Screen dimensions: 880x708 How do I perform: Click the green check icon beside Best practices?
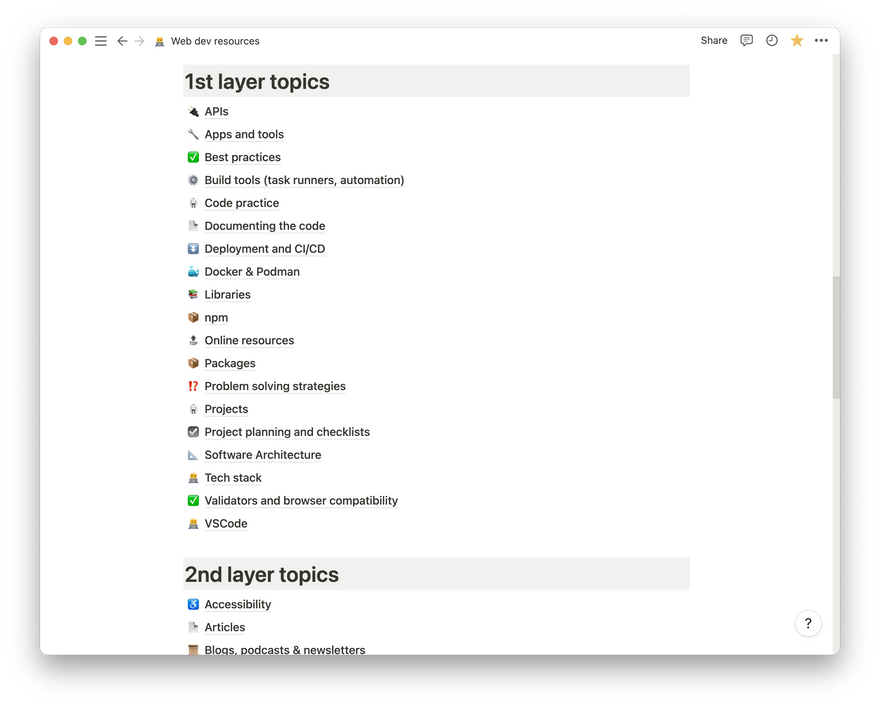tap(193, 157)
